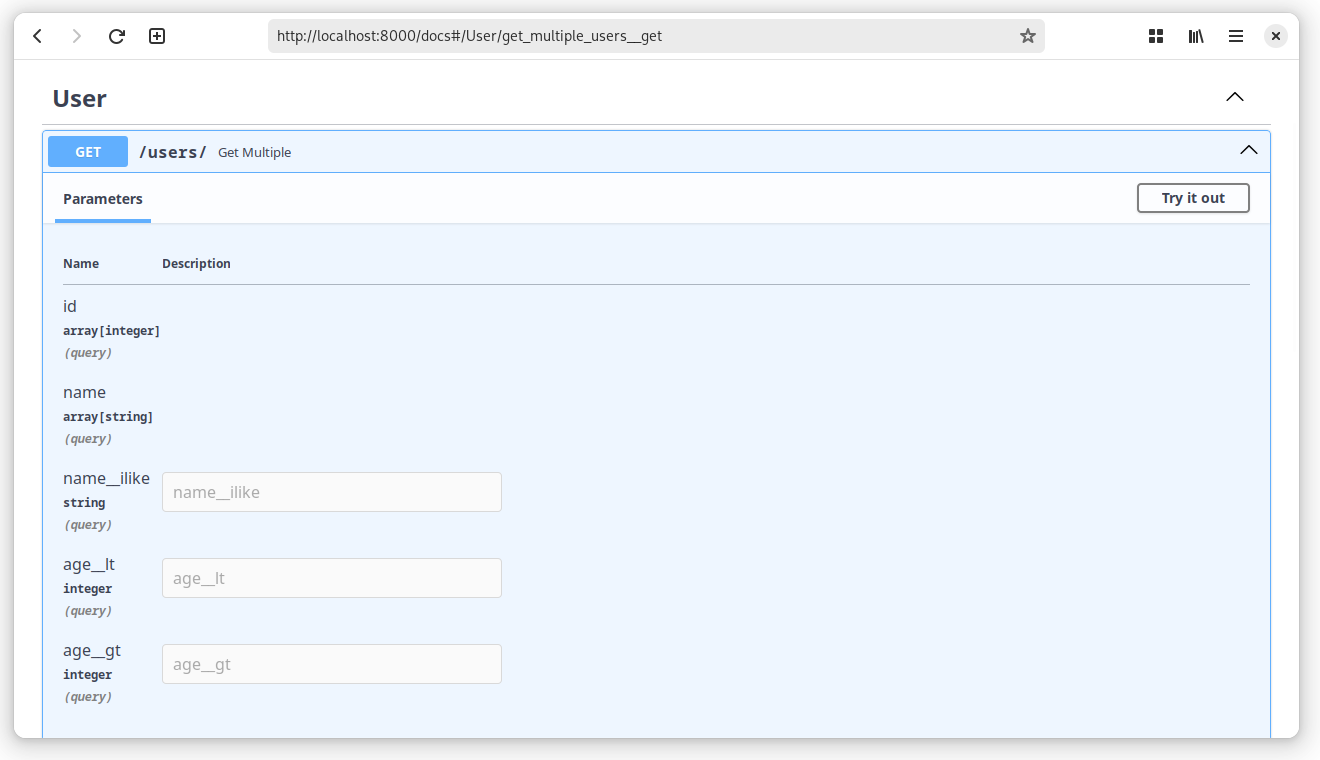
Task: Click the name__ilike input field
Action: coord(331,492)
